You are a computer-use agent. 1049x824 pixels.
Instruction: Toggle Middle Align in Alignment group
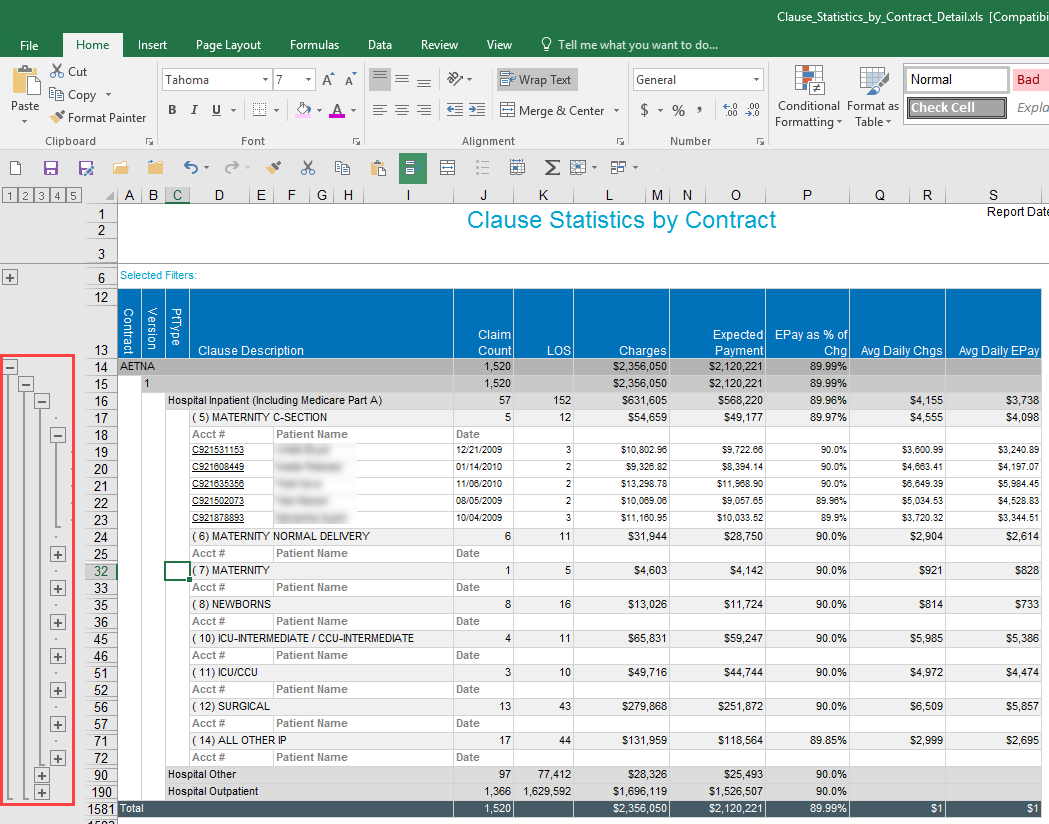coord(402,80)
